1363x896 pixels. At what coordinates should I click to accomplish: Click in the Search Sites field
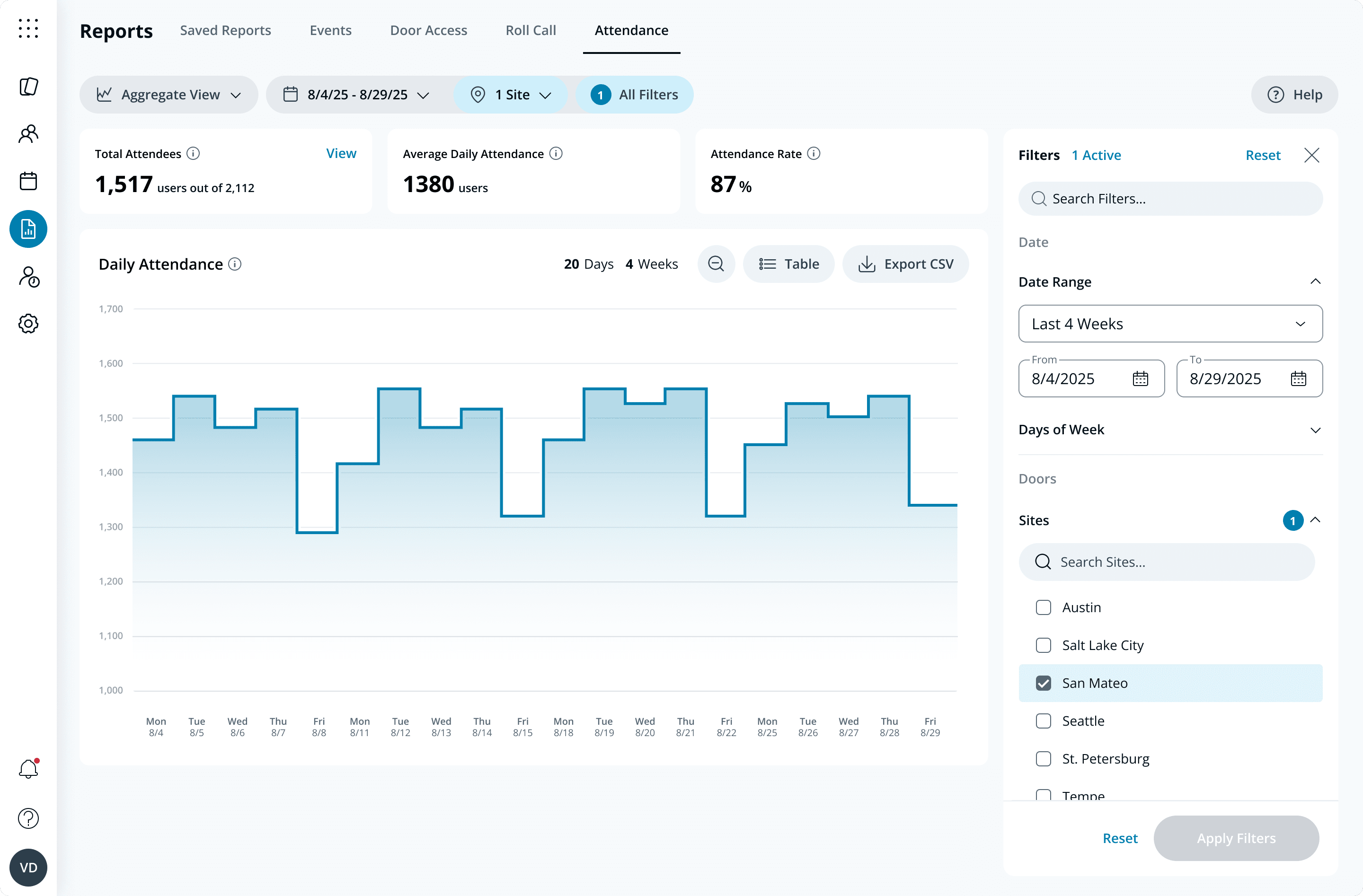(1167, 562)
